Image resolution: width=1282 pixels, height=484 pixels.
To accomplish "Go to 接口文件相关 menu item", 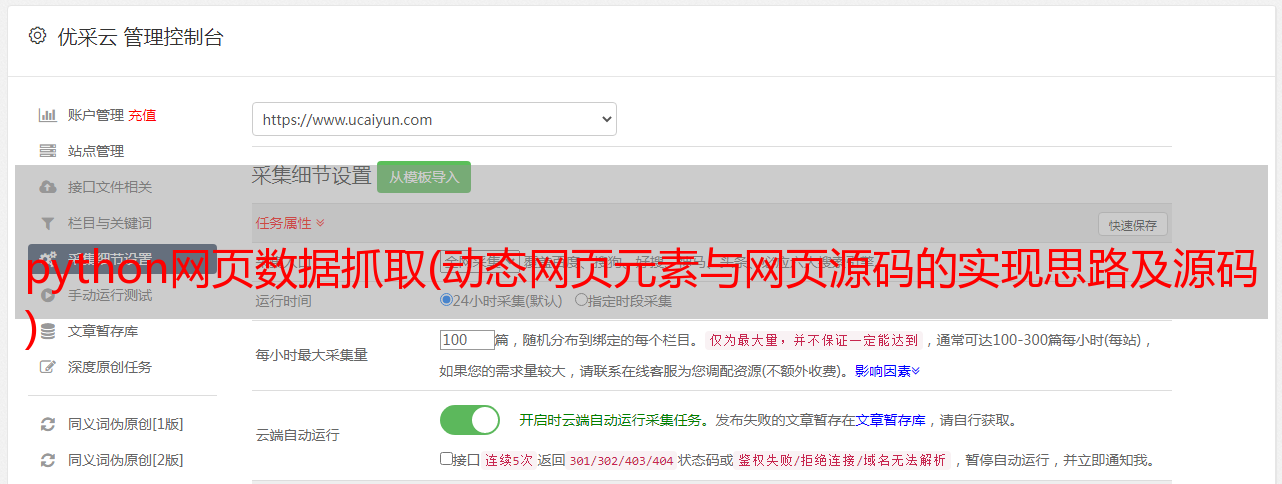I will pyautogui.click(x=110, y=187).
